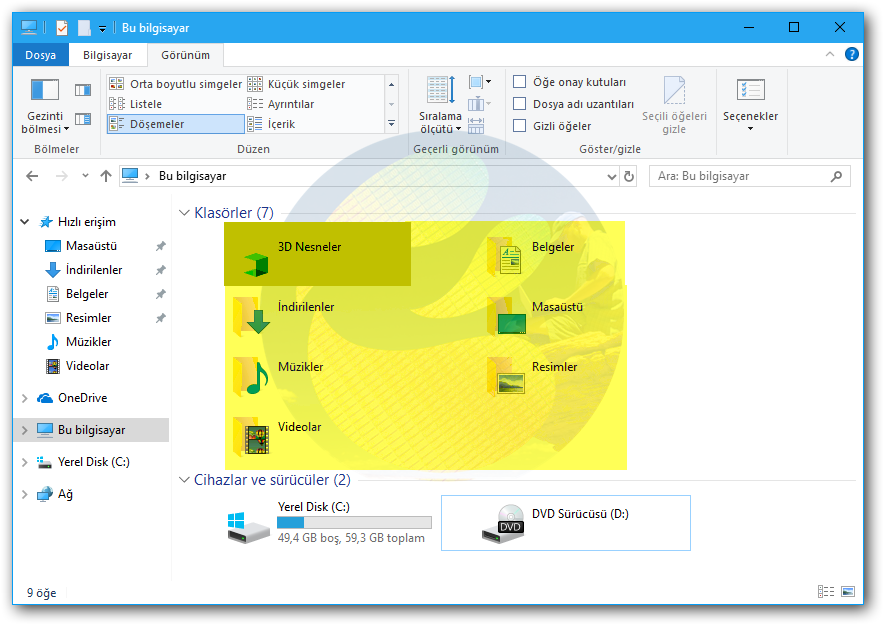Open the Seçenekler options button
This screenshot has width=884, height=625.
pos(750,106)
